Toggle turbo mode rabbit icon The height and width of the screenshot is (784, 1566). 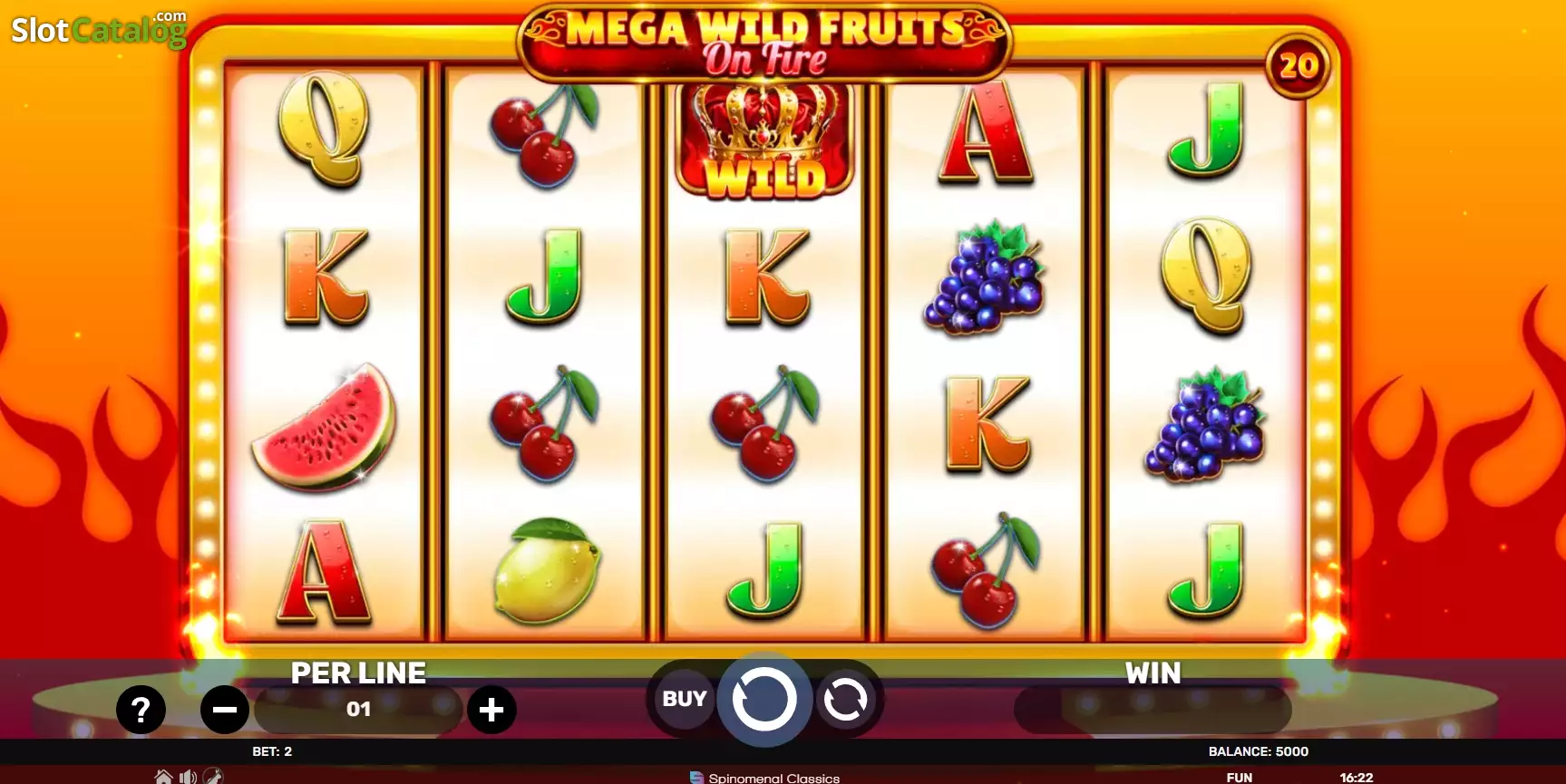pyautogui.click(x=212, y=777)
